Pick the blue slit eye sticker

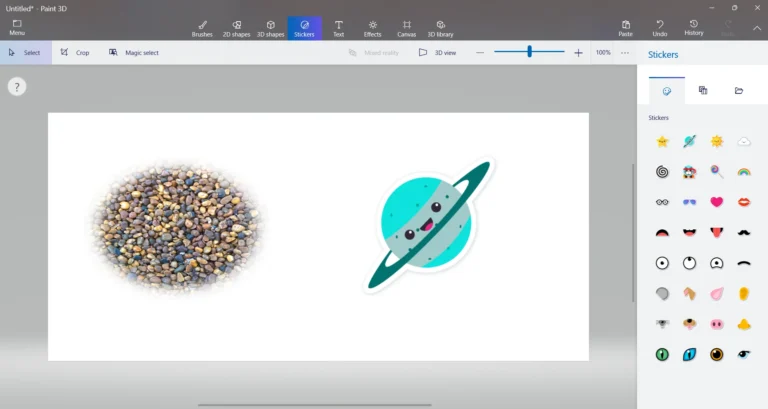[689, 354]
